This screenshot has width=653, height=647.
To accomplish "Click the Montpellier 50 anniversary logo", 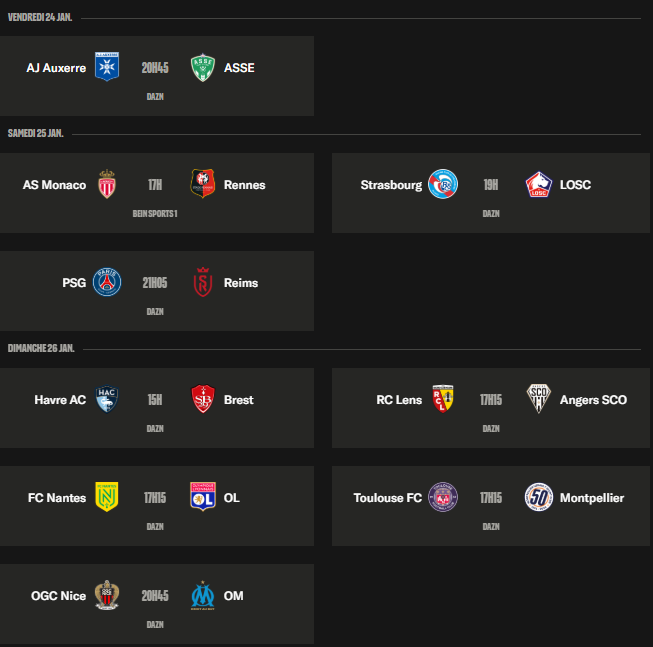I will click(539, 497).
